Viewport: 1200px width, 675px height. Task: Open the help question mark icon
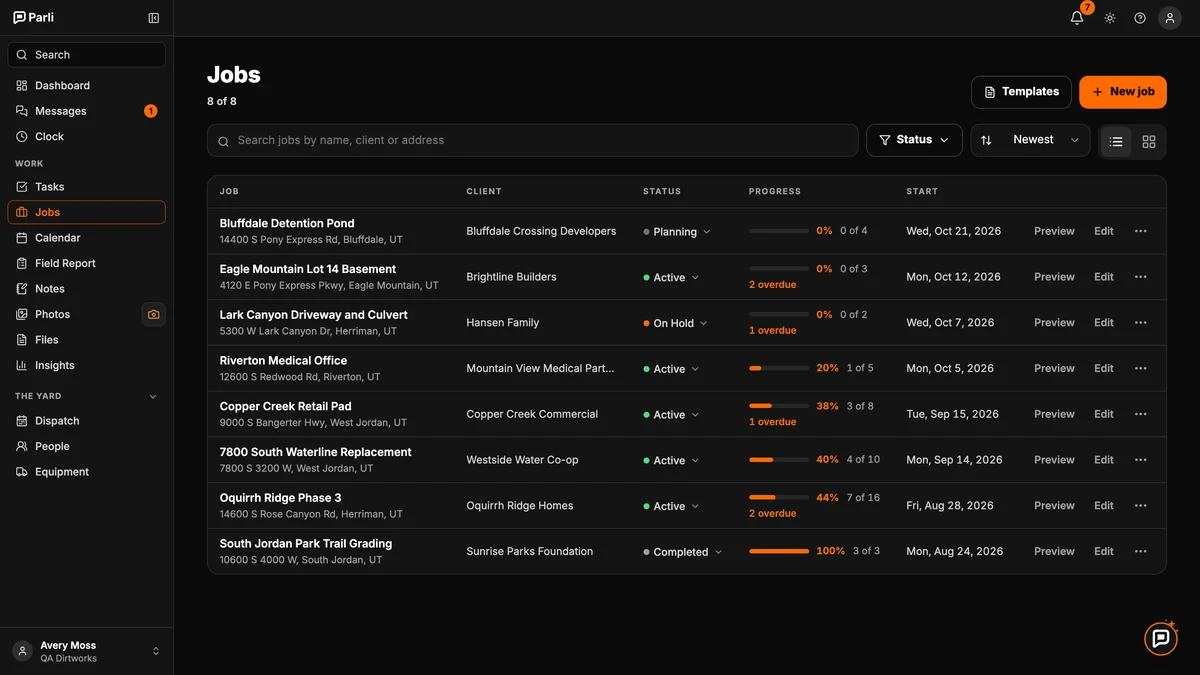(x=1140, y=18)
